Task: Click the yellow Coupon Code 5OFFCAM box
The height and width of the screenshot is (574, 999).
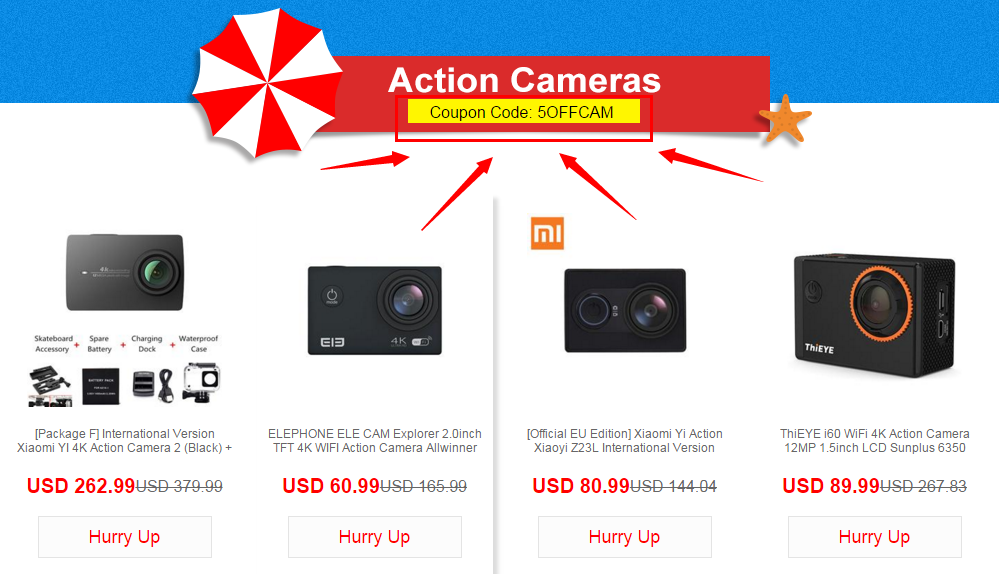Action: [x=524, y=111]
